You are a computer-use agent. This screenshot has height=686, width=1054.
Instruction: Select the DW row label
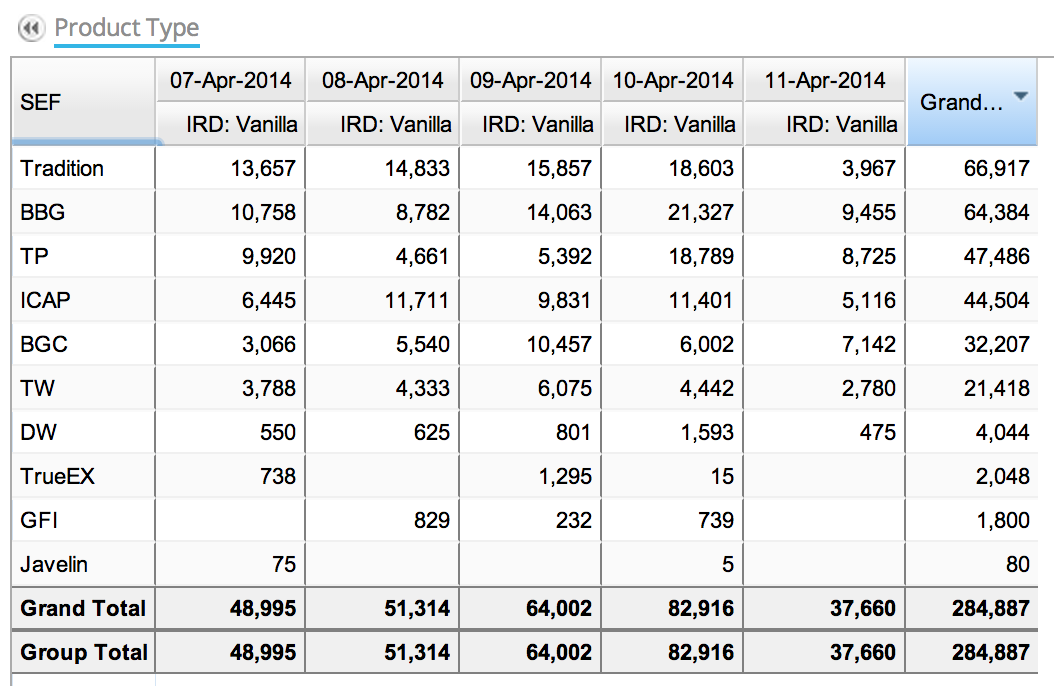click(x=38, y=432)
